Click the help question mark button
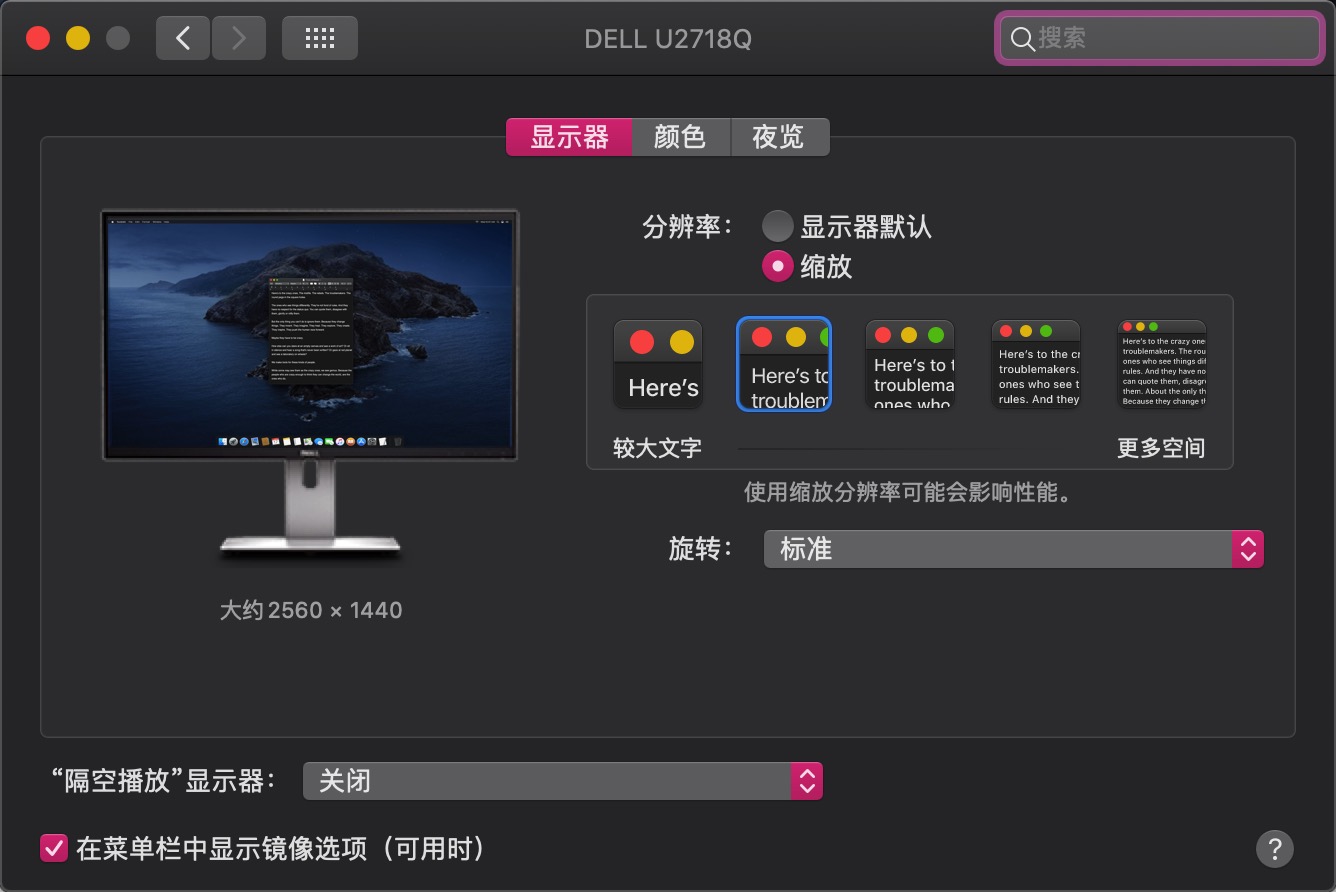 coord(1275,848)
